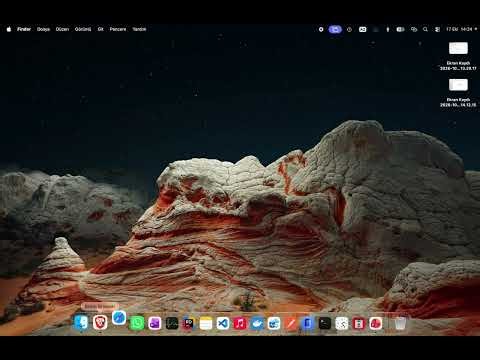Select the top Ekran Kaydı file on desktop

point(458,56)
